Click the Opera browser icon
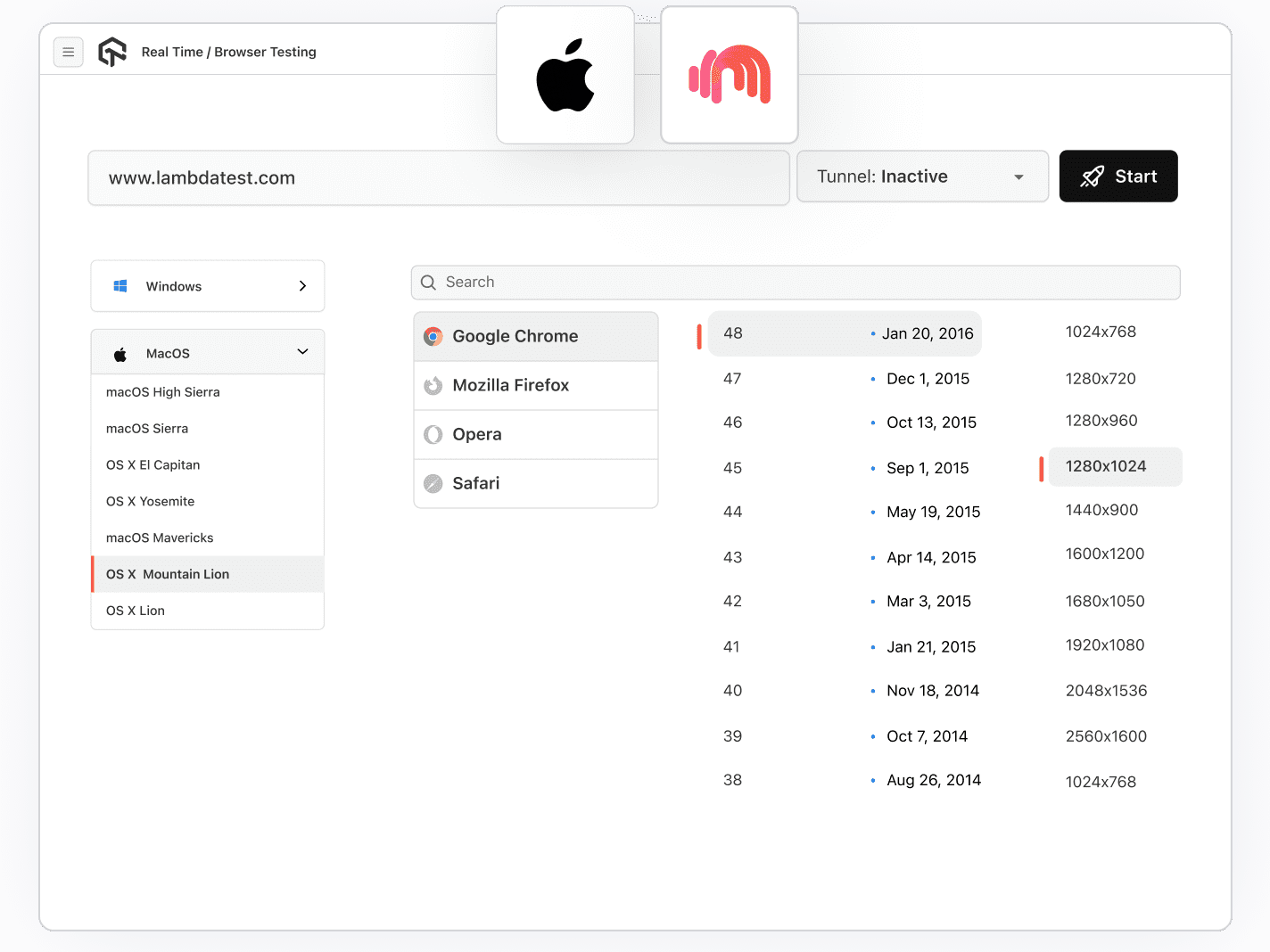 coord(433,434)
